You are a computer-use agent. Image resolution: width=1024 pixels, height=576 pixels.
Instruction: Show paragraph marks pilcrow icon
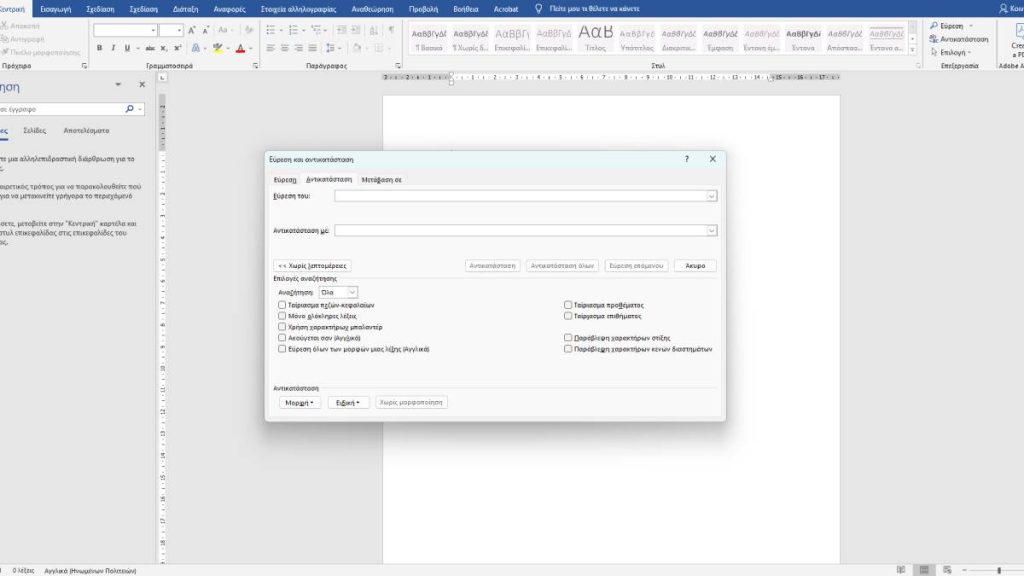pos(391,30)
